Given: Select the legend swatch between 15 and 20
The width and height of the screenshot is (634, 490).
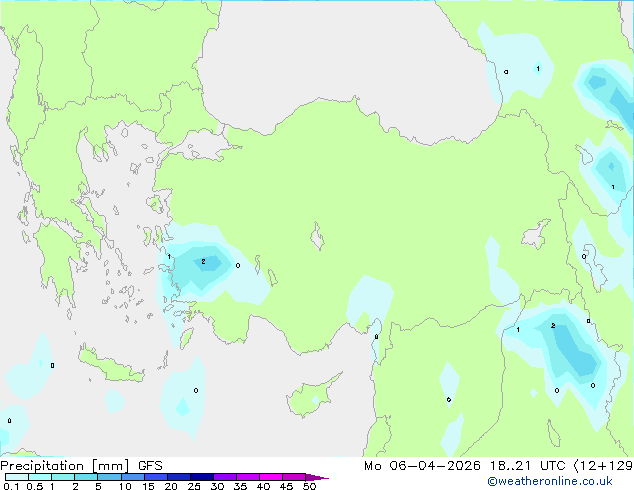Looking at the screenshot, I should [x=156, y=477].
